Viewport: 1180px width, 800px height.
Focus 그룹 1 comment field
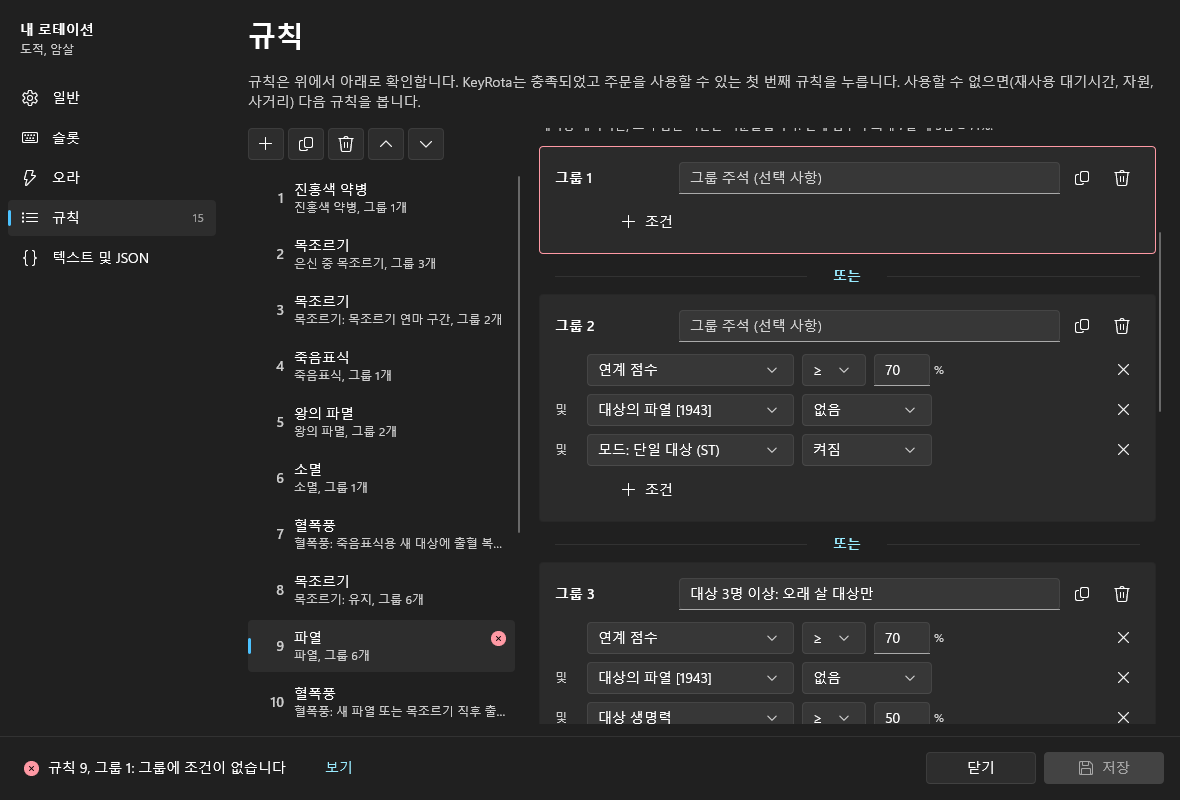tap(869, 178)
